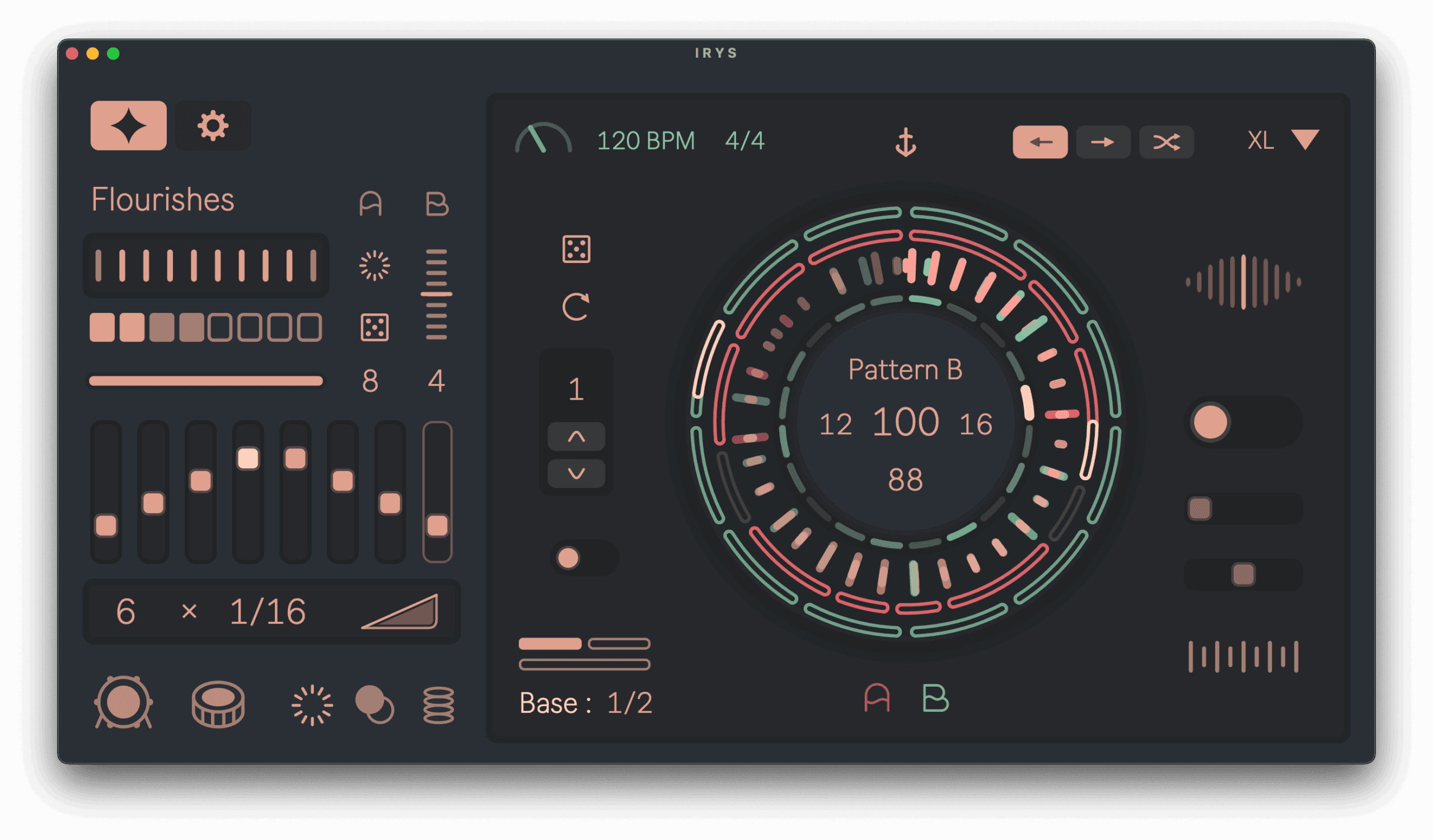Click the horizontal salmon slider bar

206,380
